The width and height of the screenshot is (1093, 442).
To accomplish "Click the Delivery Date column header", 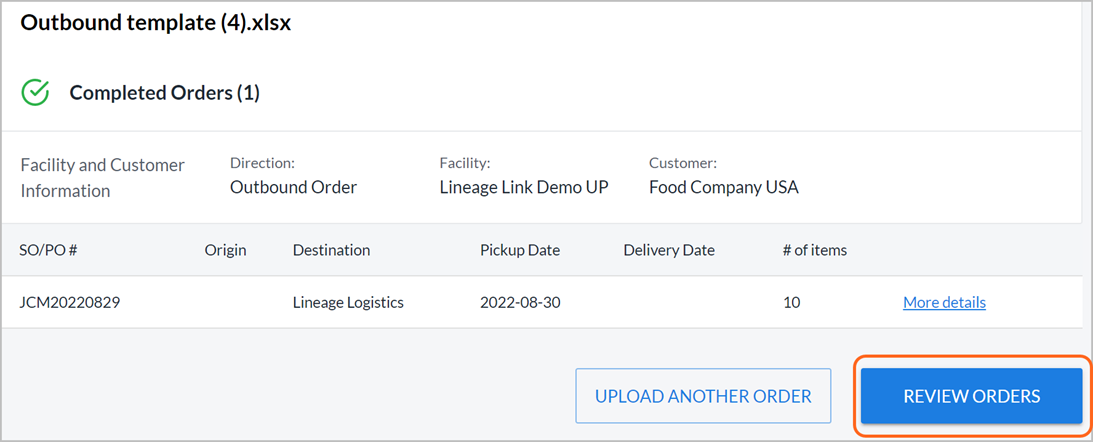I will pos(668,250).
